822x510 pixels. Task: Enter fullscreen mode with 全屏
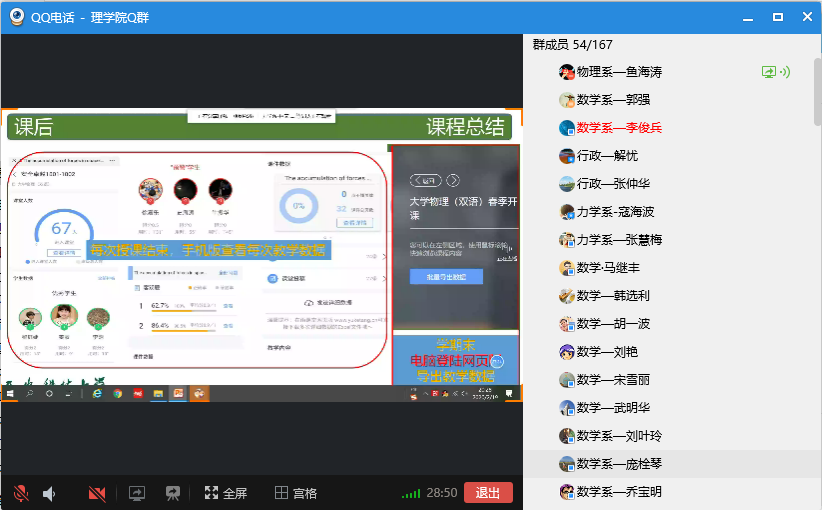pyautogui.click(x=225, y=493)
